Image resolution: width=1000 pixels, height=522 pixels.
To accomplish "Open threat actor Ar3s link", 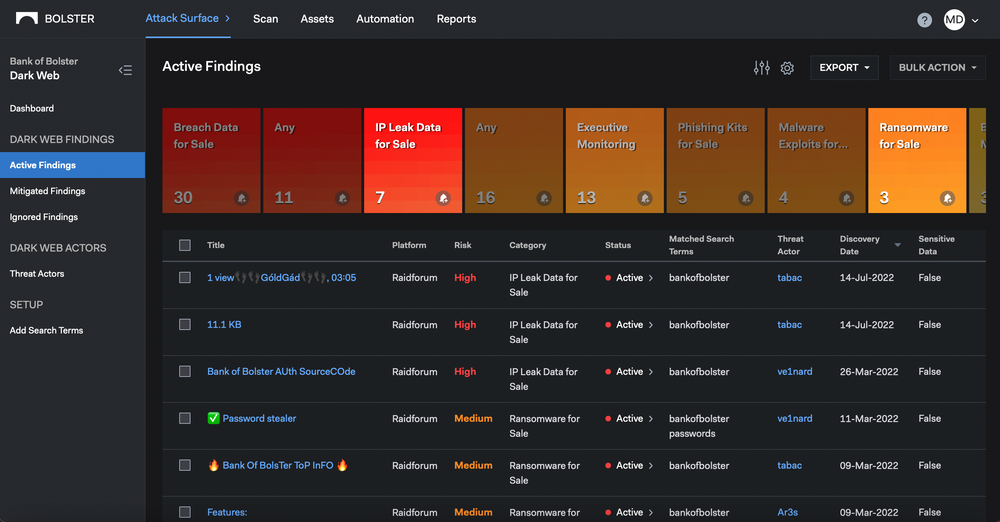I will tap(788, 512).
